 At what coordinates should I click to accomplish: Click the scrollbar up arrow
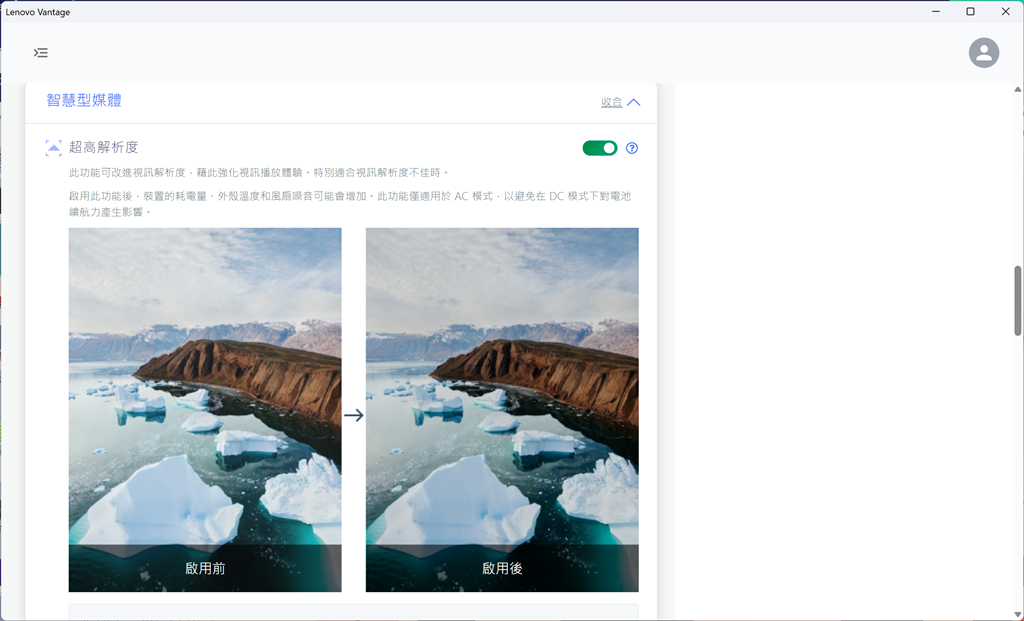click(1017, 89)
